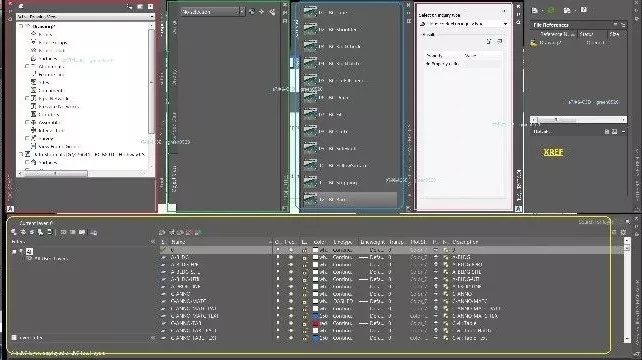Expand the Alignments node in Toolspace

point(27,66)
